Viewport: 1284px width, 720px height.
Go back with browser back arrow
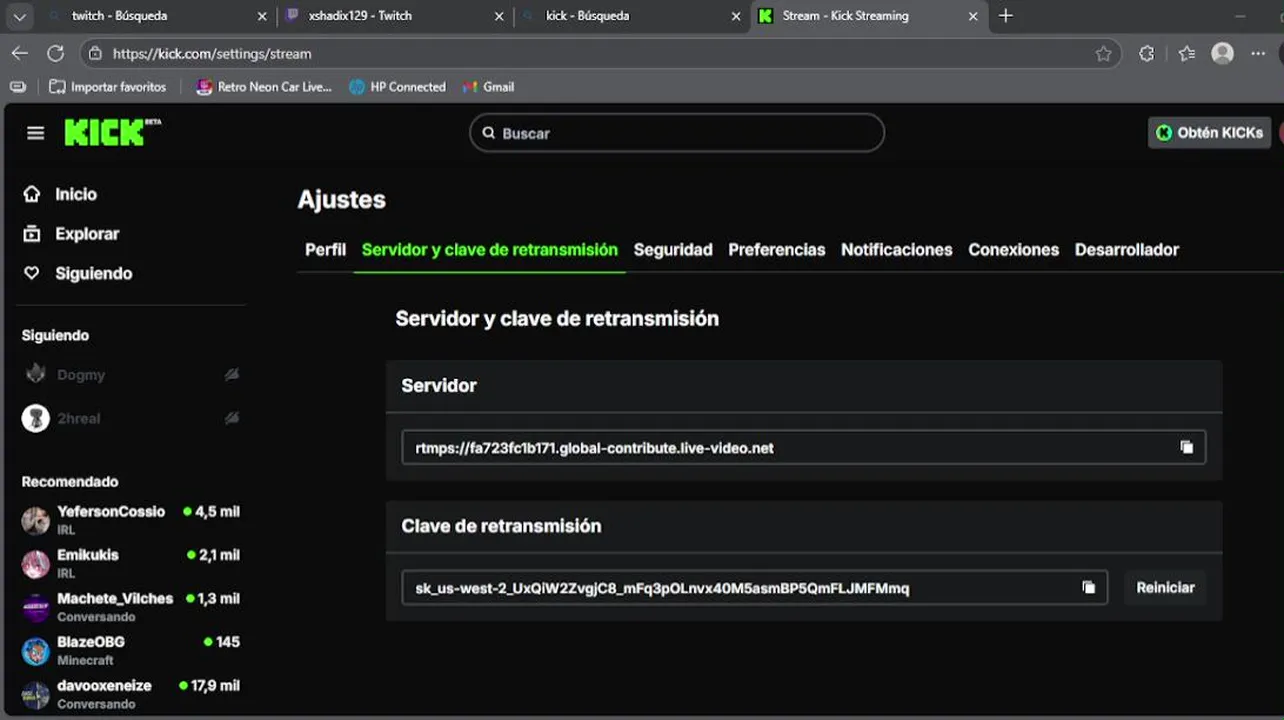20,53
